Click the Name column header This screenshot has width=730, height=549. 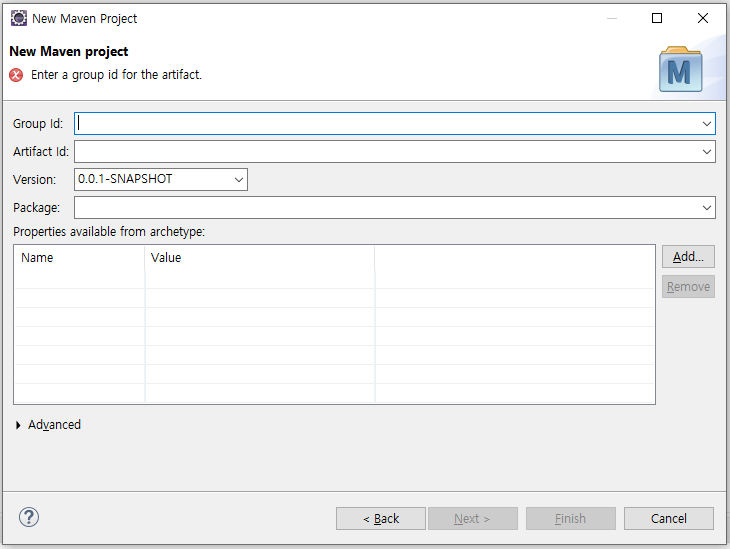79,258
